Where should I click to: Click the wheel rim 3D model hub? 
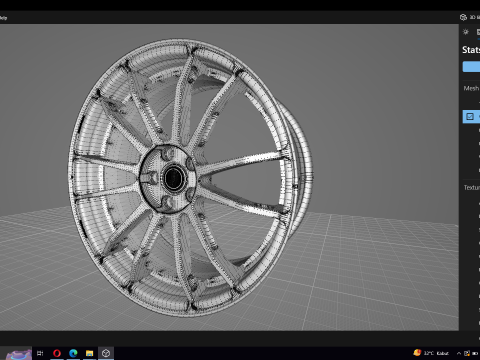tap(173, 178)
